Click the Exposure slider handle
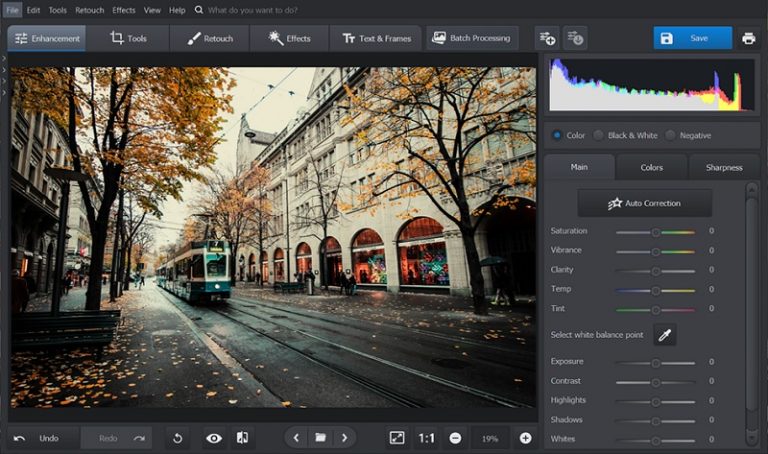Viewport: 768px width, 454px height. 655,363
